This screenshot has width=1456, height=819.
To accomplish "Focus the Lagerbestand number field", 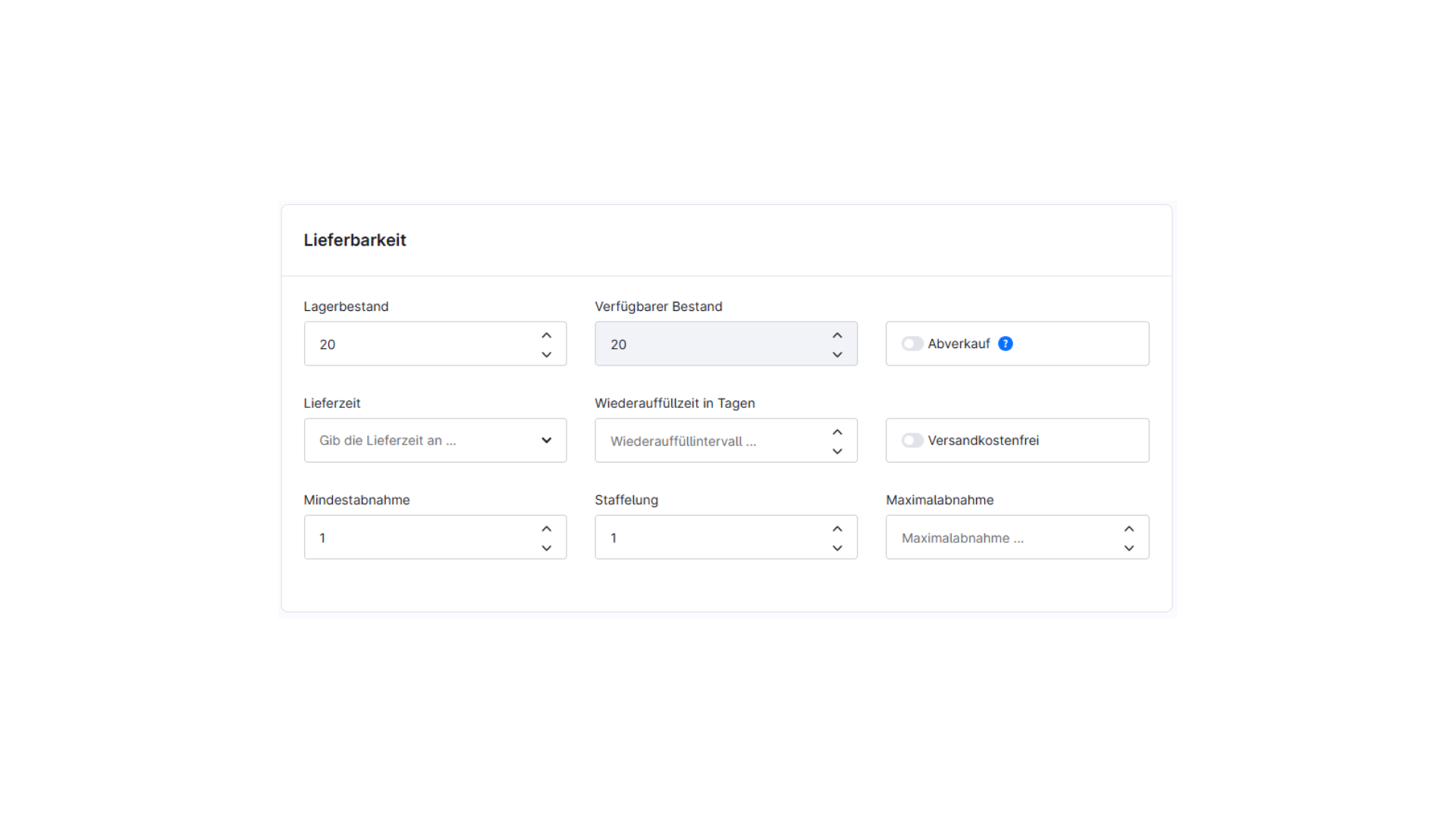I will 435,344.
